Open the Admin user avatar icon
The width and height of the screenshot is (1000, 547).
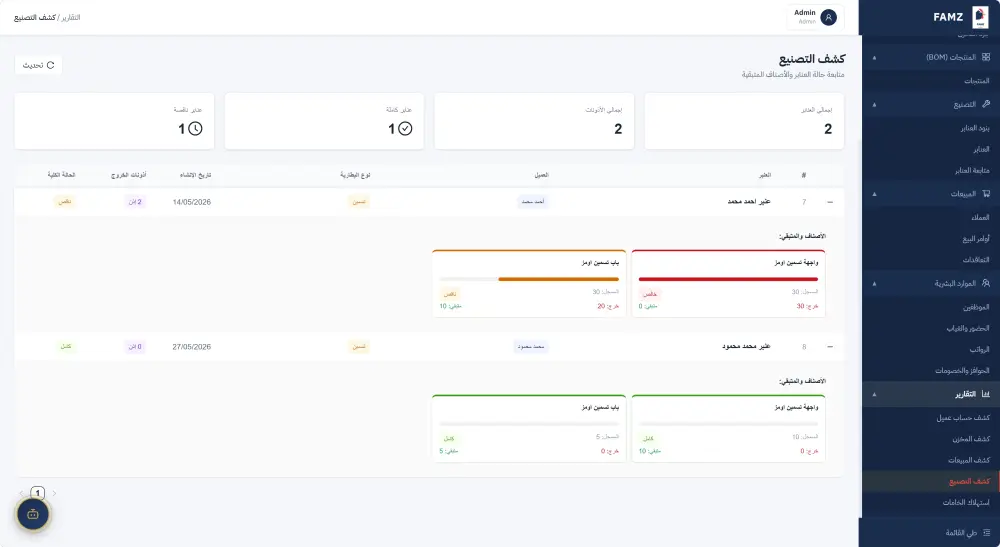pos(828,17)
